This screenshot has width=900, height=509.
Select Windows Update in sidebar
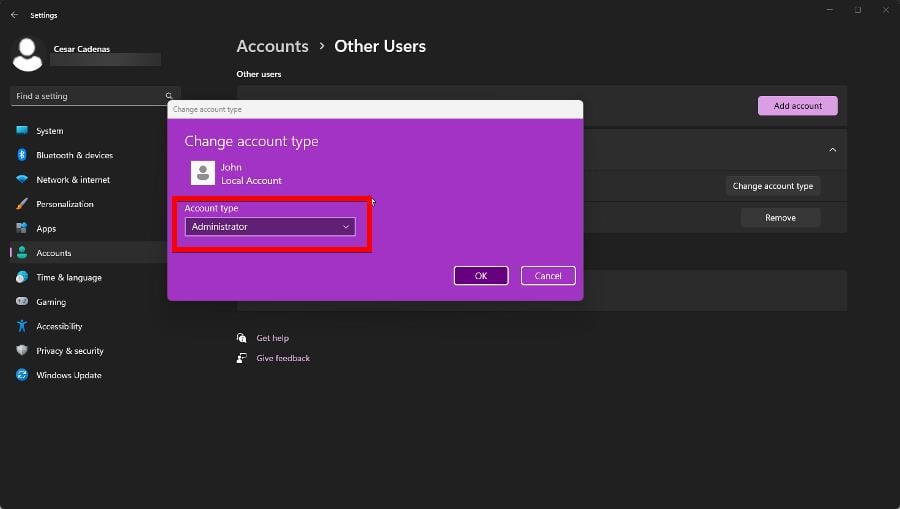coord(69,375)
